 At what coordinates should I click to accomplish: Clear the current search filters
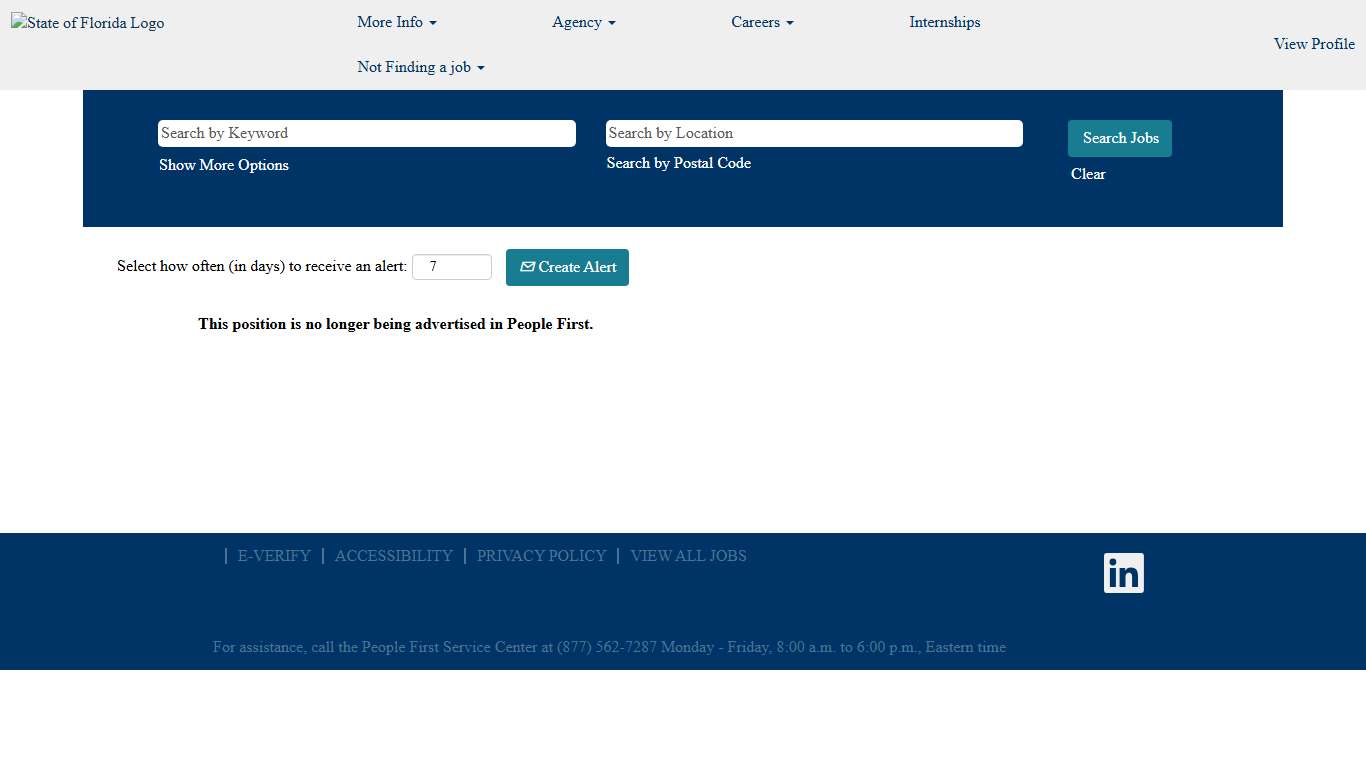[1088, 173]
